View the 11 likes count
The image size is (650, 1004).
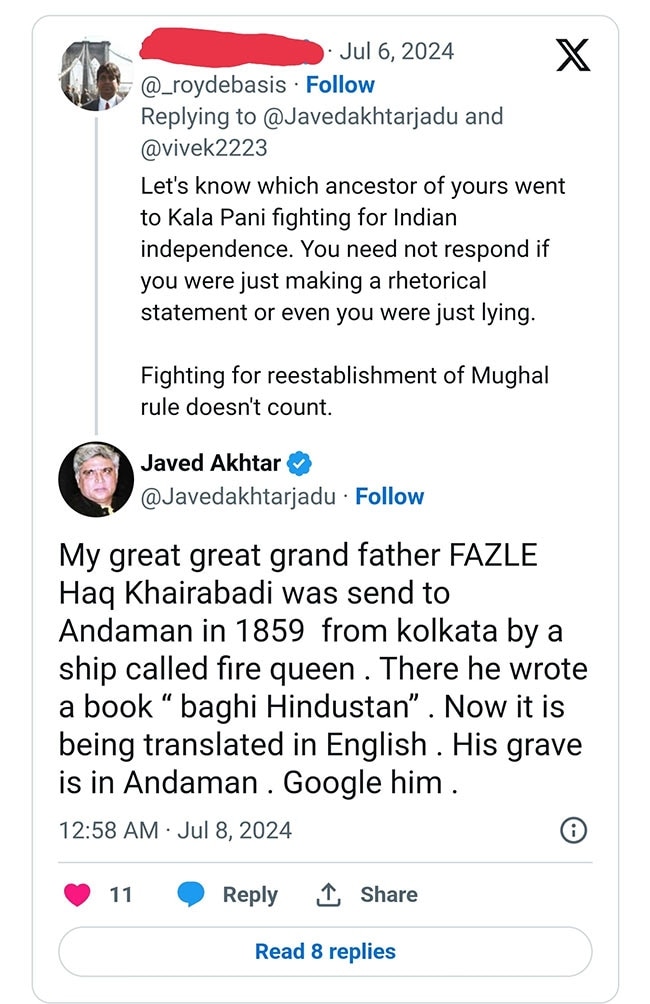click(121, 895)
